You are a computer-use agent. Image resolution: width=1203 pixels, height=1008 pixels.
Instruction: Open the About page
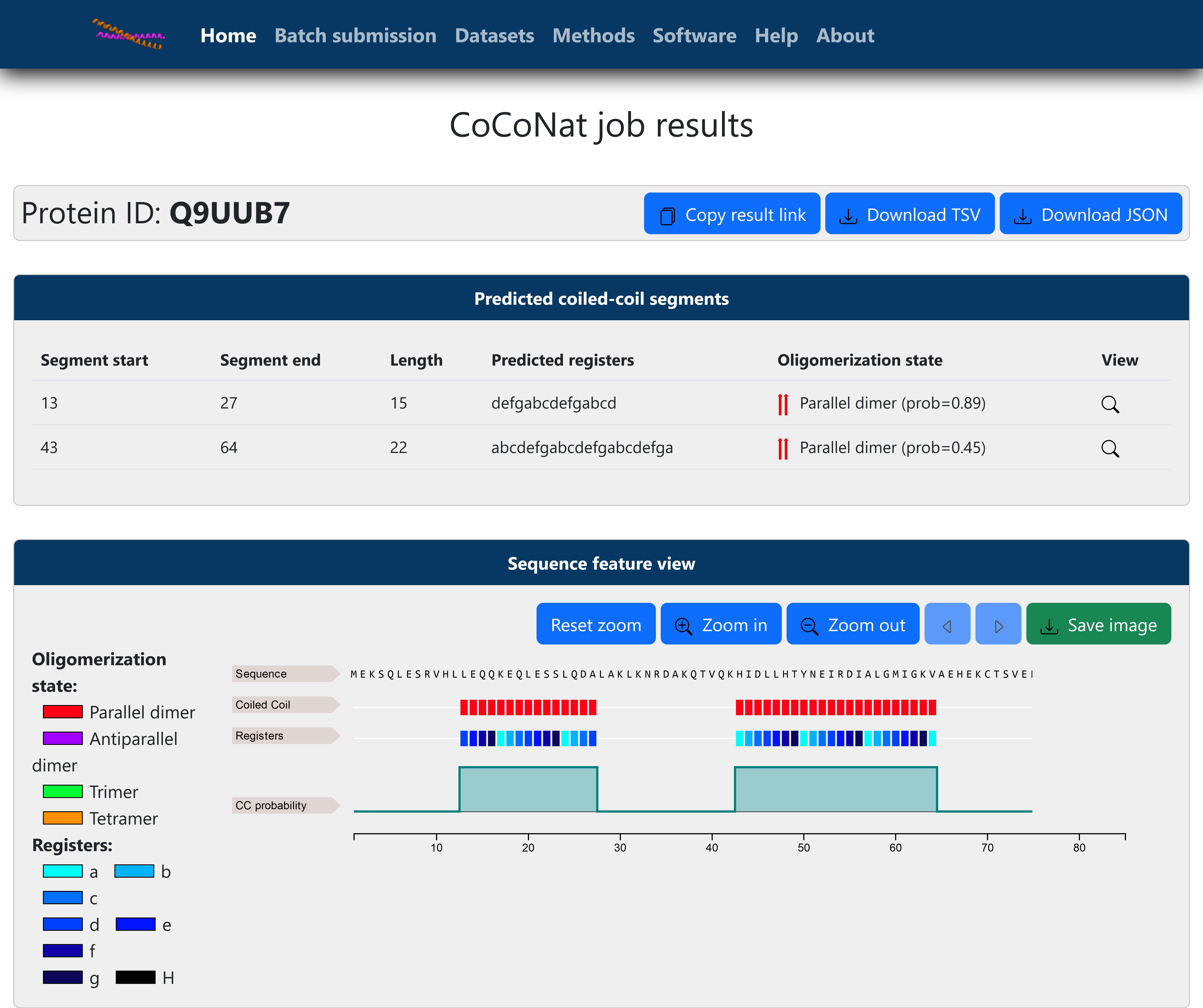(845, 35)
